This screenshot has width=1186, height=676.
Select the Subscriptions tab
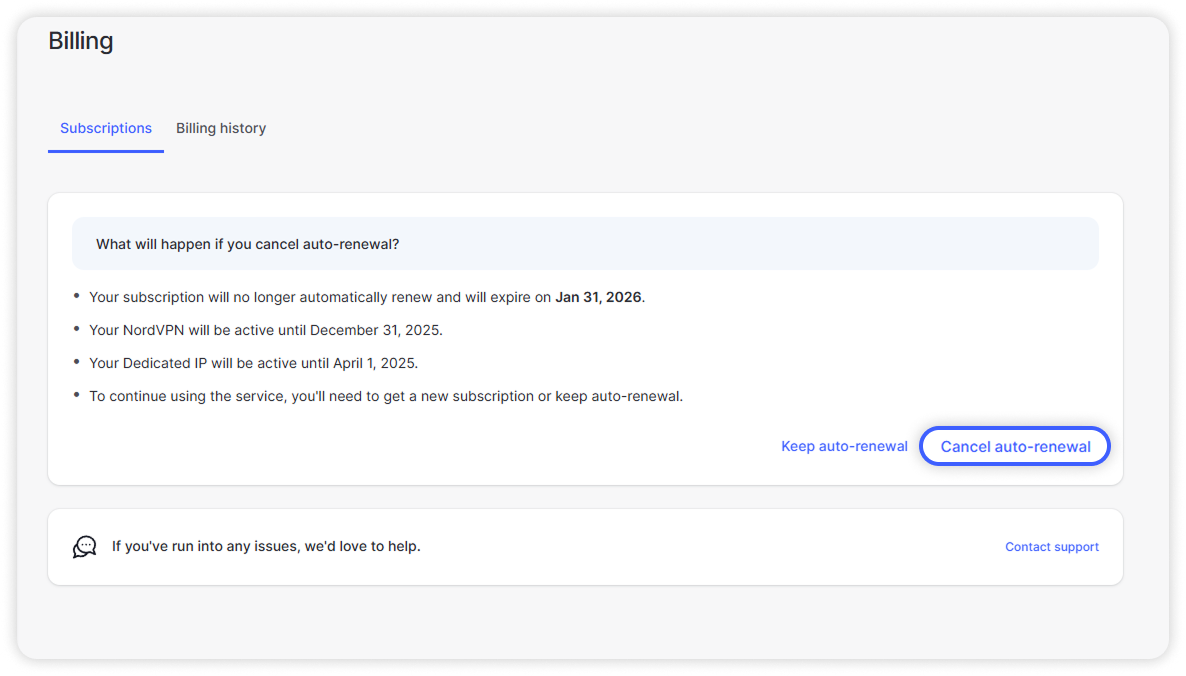(x=106, y=128)
